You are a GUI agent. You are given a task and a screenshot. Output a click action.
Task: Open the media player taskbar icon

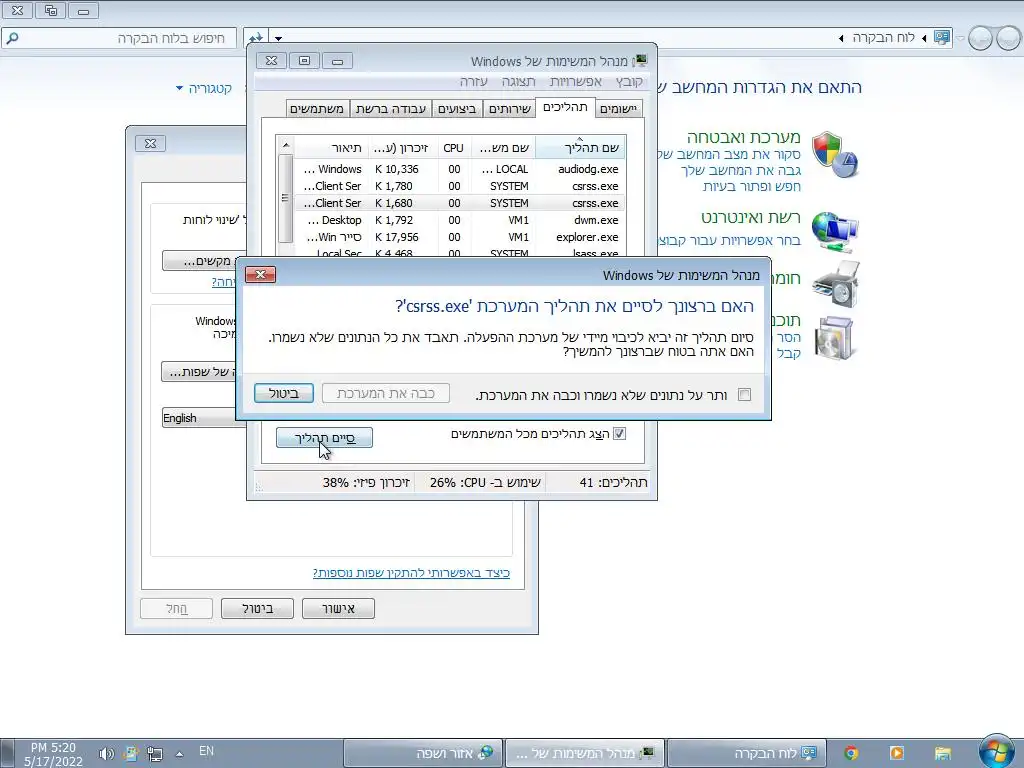click(x=897, y=753)
